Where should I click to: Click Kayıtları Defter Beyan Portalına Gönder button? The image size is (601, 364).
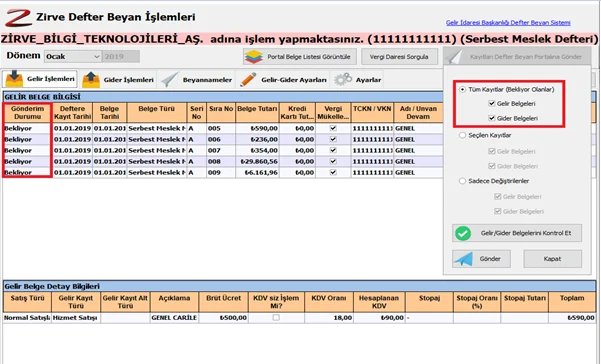click(x=517, y=57)
